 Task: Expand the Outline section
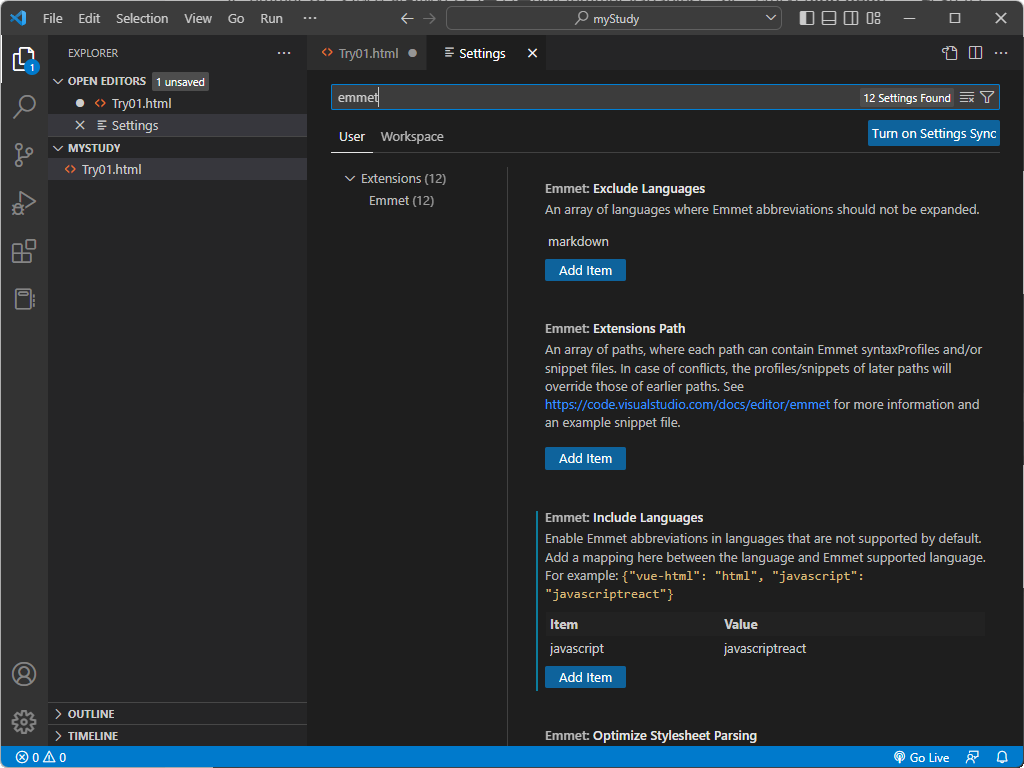coord(58,714)
